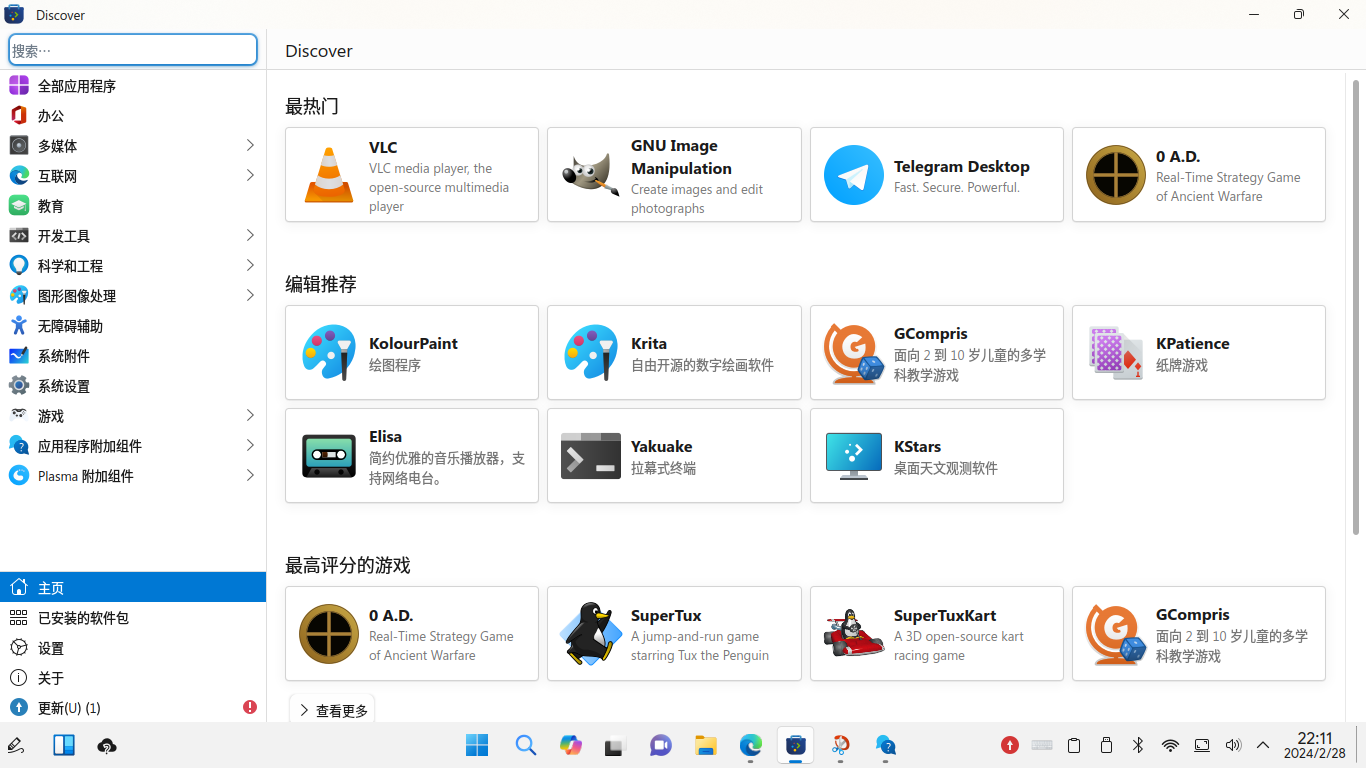Open the 已安装的软件包 list
The height and width of the screenshot is (768, 1366).
click(133, 618)
